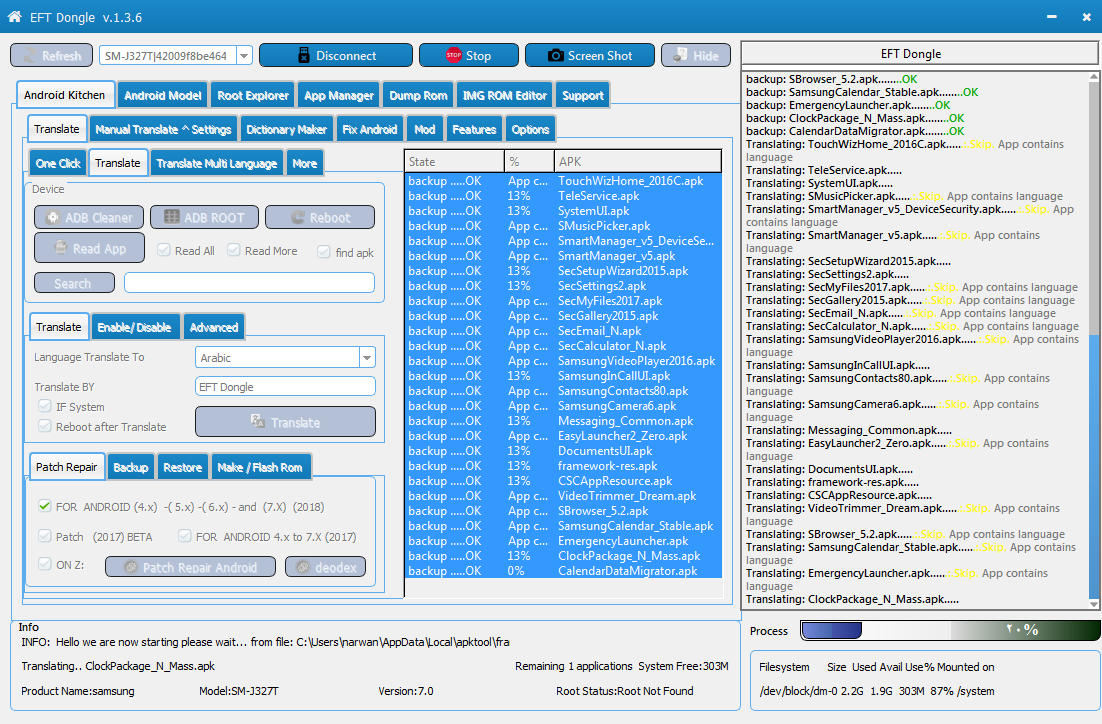Expand the Arabic language dropdown arrow
The width and height of the screenshot is (1102, 724).
tap(367, 358)
